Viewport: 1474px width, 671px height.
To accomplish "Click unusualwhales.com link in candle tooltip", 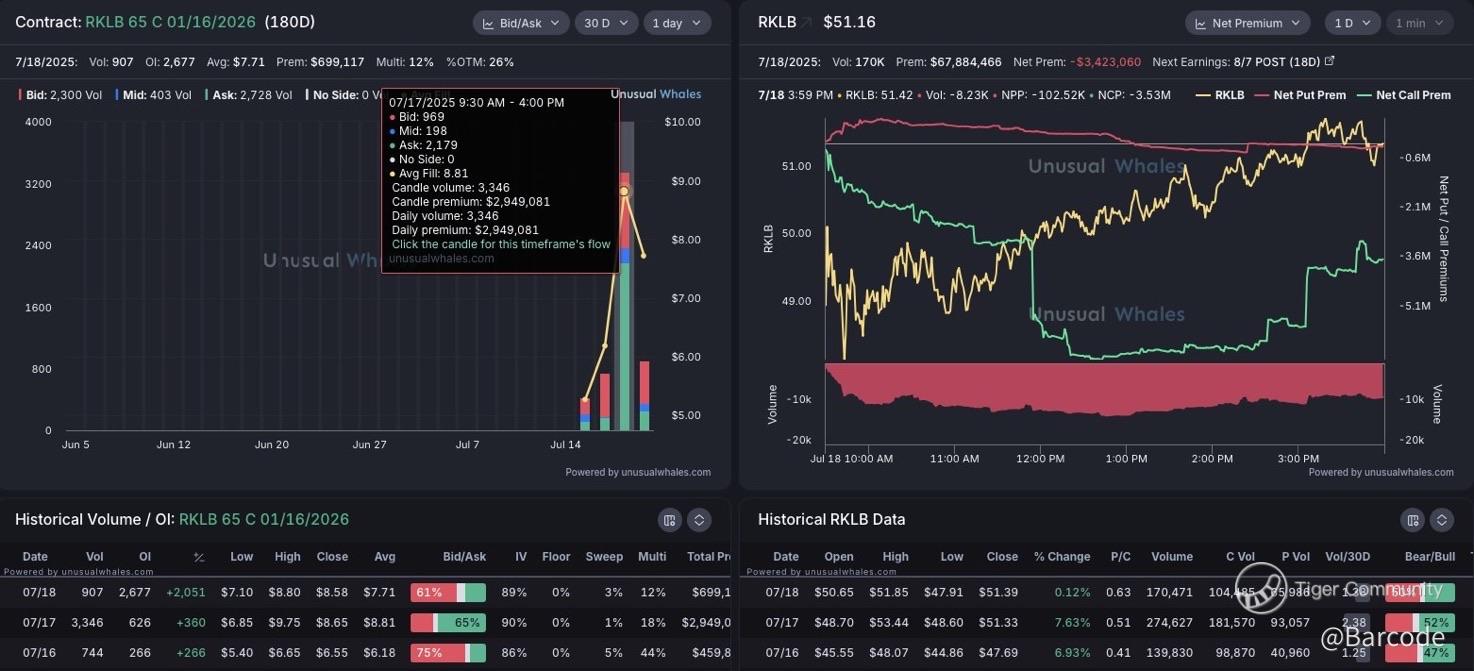I will pyautogui.click(x=441, y=258).
